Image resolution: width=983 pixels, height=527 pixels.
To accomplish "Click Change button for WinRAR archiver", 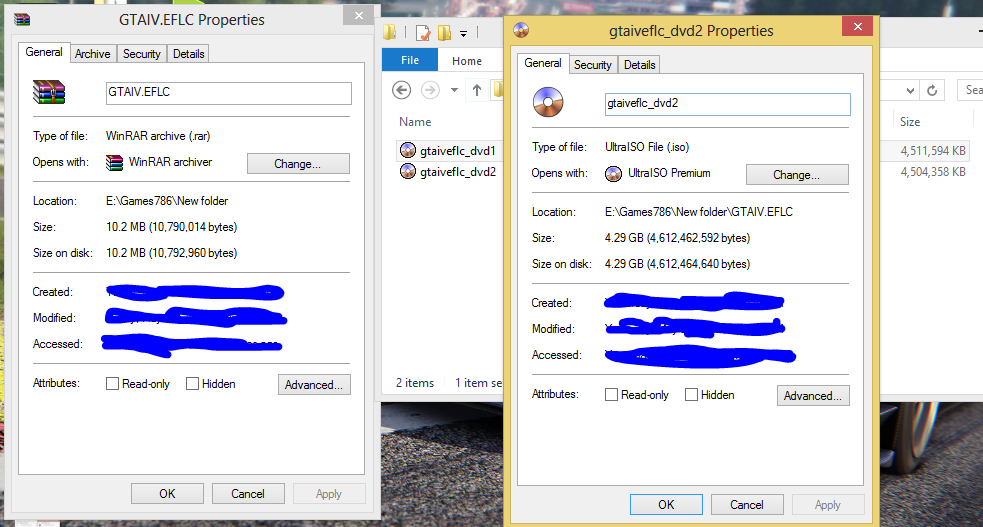I will click(298, 164).
